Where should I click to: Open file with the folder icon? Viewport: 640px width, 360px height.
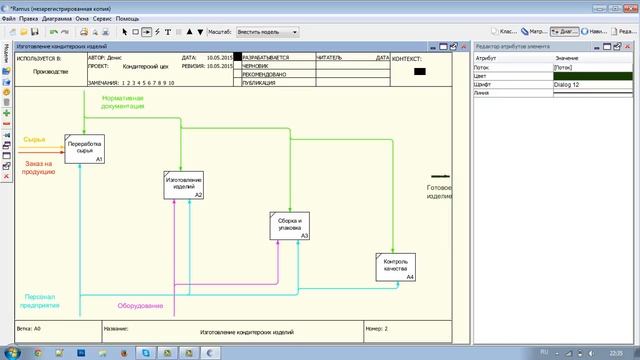pos(24,32)
